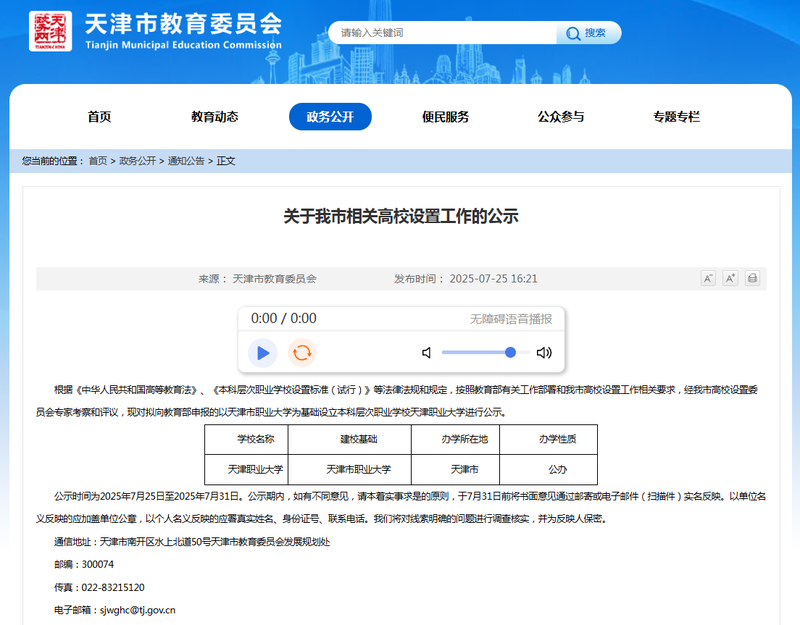Click the loud speaker volume icon

click(544, 353)
